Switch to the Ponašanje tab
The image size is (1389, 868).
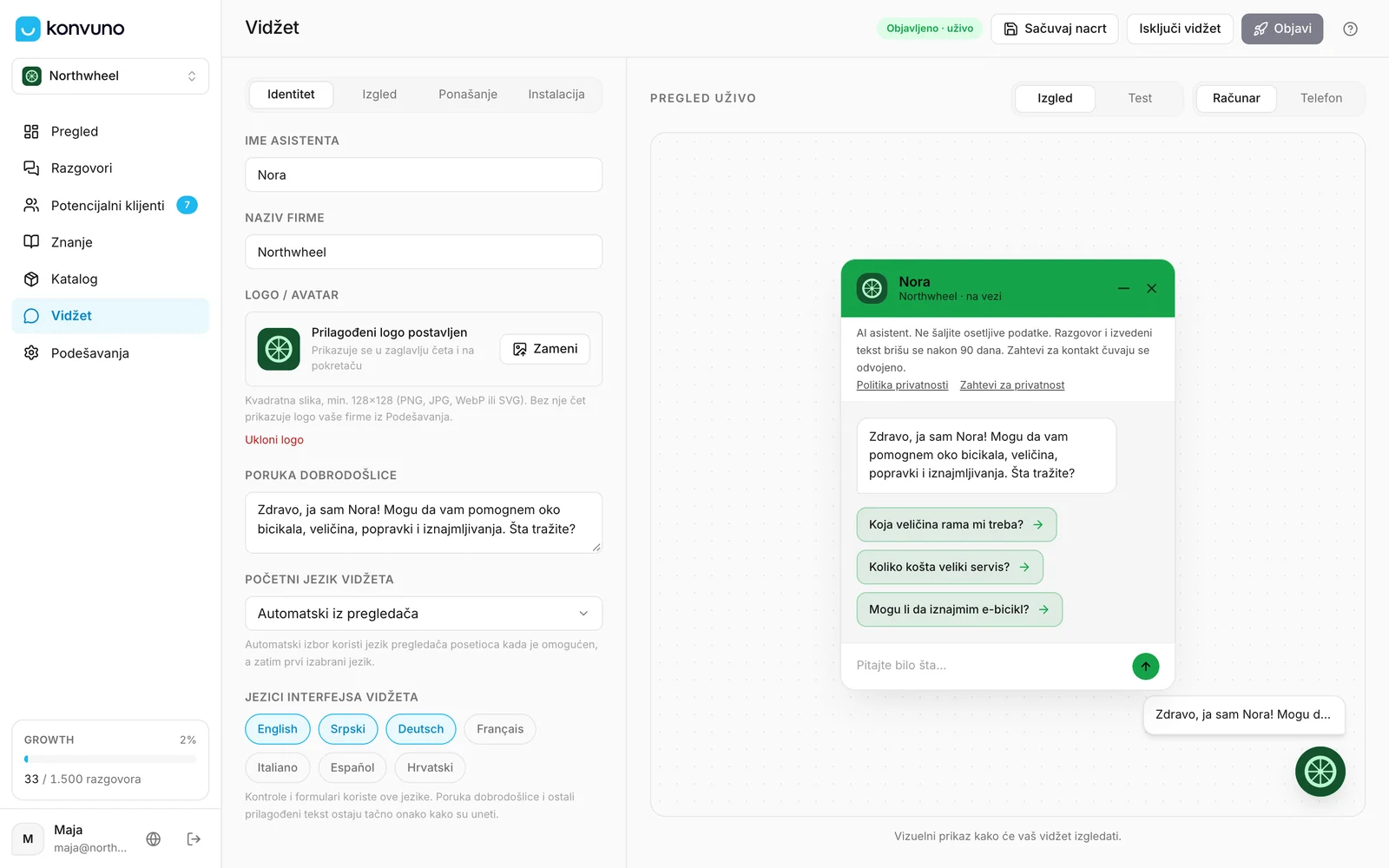tap(468, 95)
